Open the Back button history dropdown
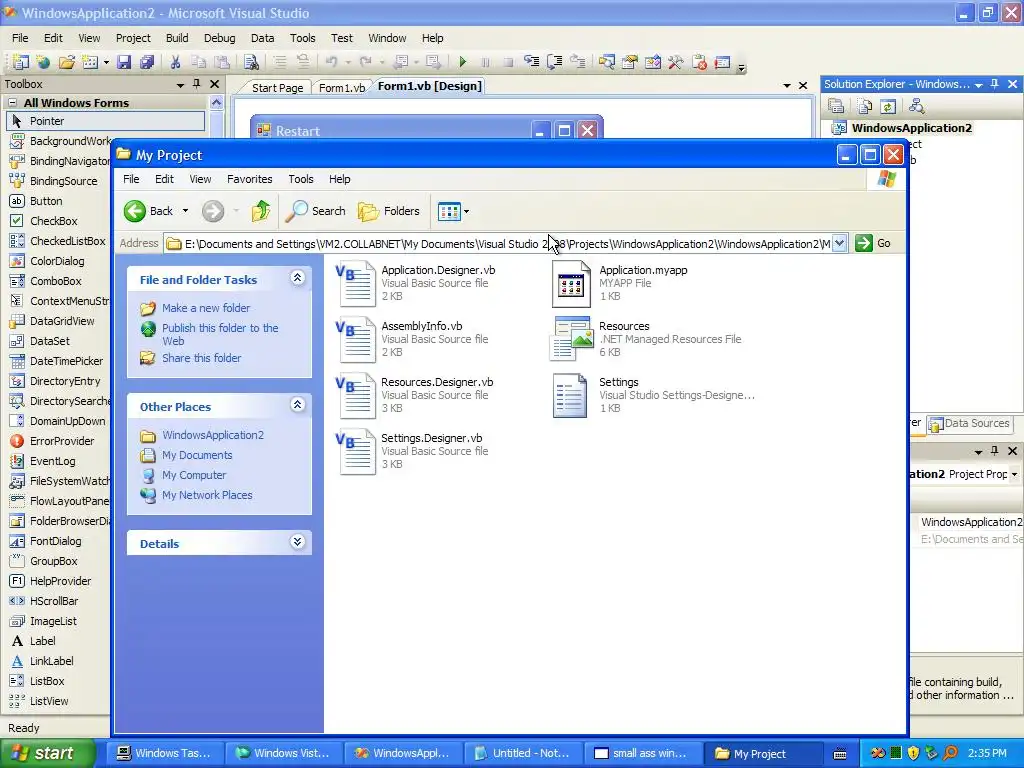 click(x=185, y=211)
